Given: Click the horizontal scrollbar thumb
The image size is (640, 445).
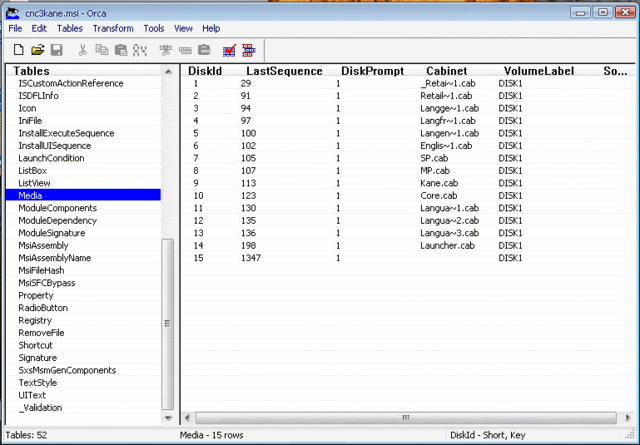Looking at the screenshot, I should 406,418.
